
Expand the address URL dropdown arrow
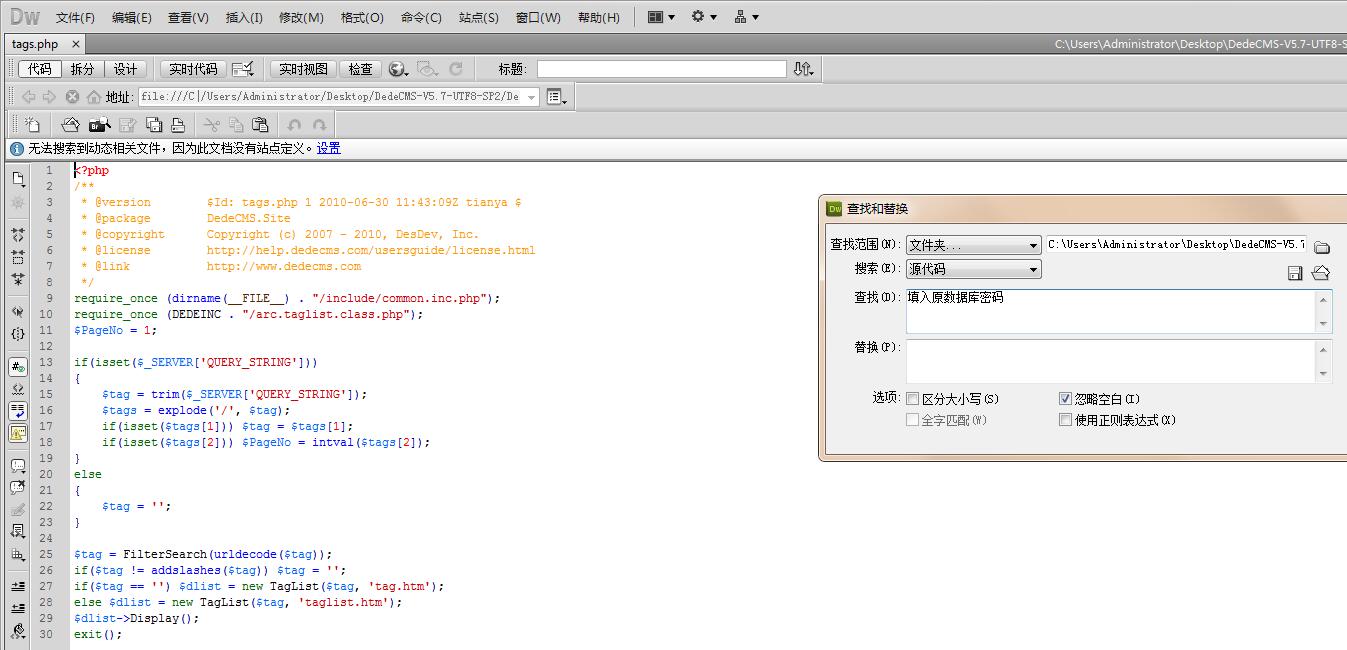[531, 97]
